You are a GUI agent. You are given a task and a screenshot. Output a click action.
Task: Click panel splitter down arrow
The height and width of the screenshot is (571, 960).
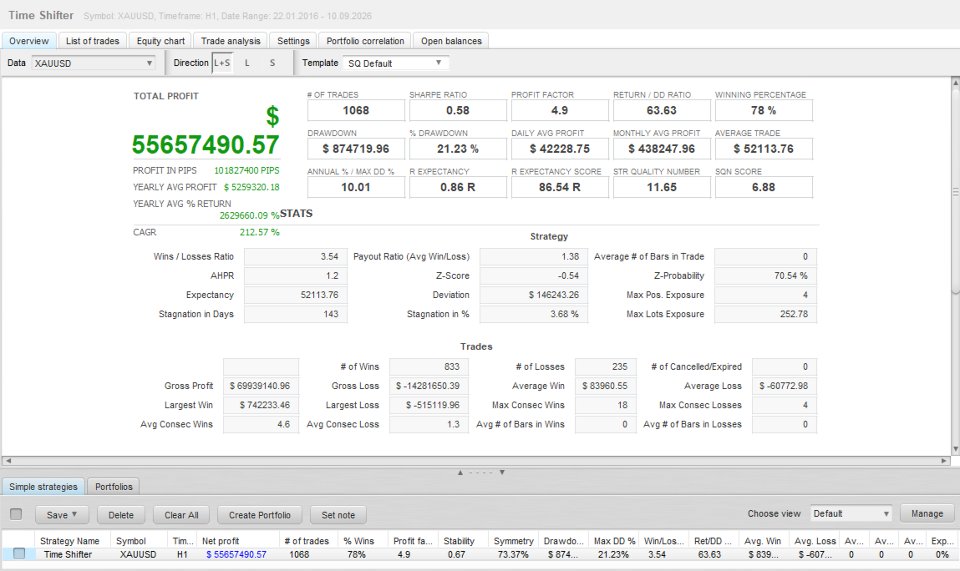click(x=501, y=472)
